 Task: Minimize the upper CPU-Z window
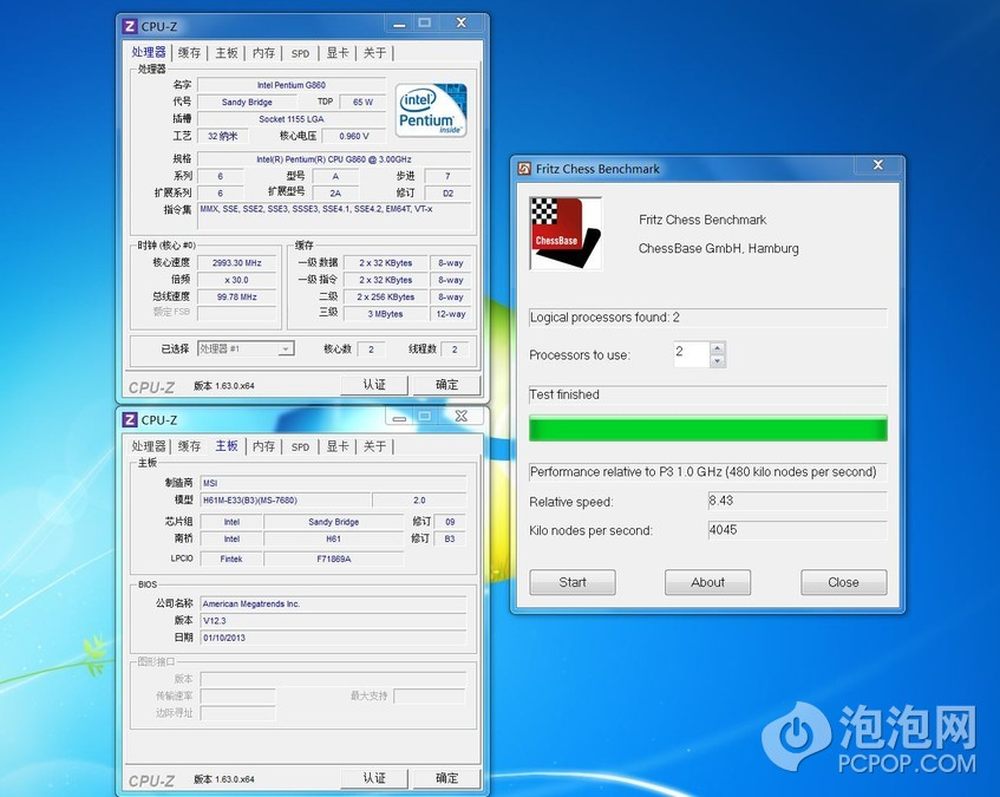coord(400,24)
